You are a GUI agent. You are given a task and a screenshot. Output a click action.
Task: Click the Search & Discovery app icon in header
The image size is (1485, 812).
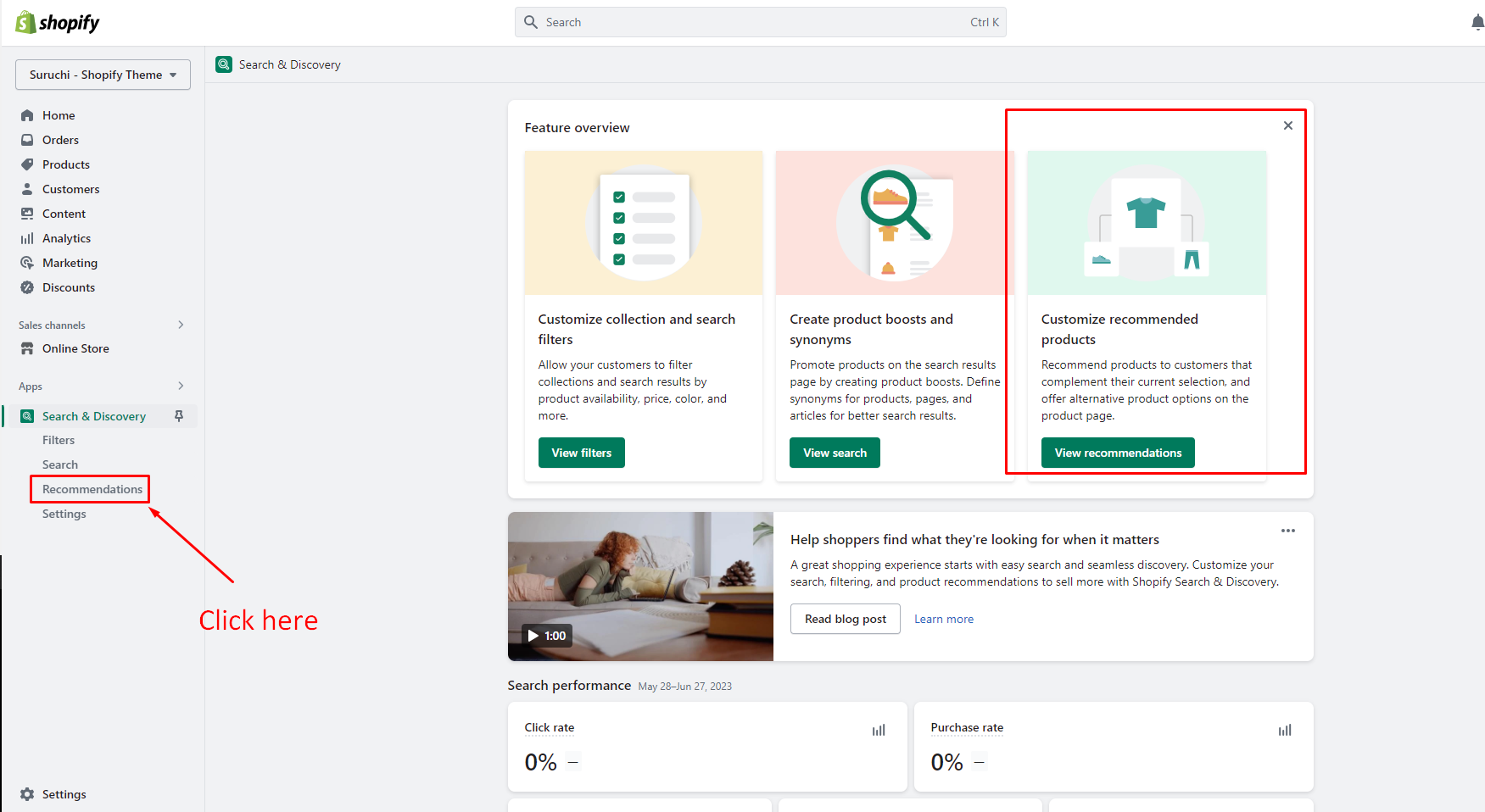click(224, 64)
